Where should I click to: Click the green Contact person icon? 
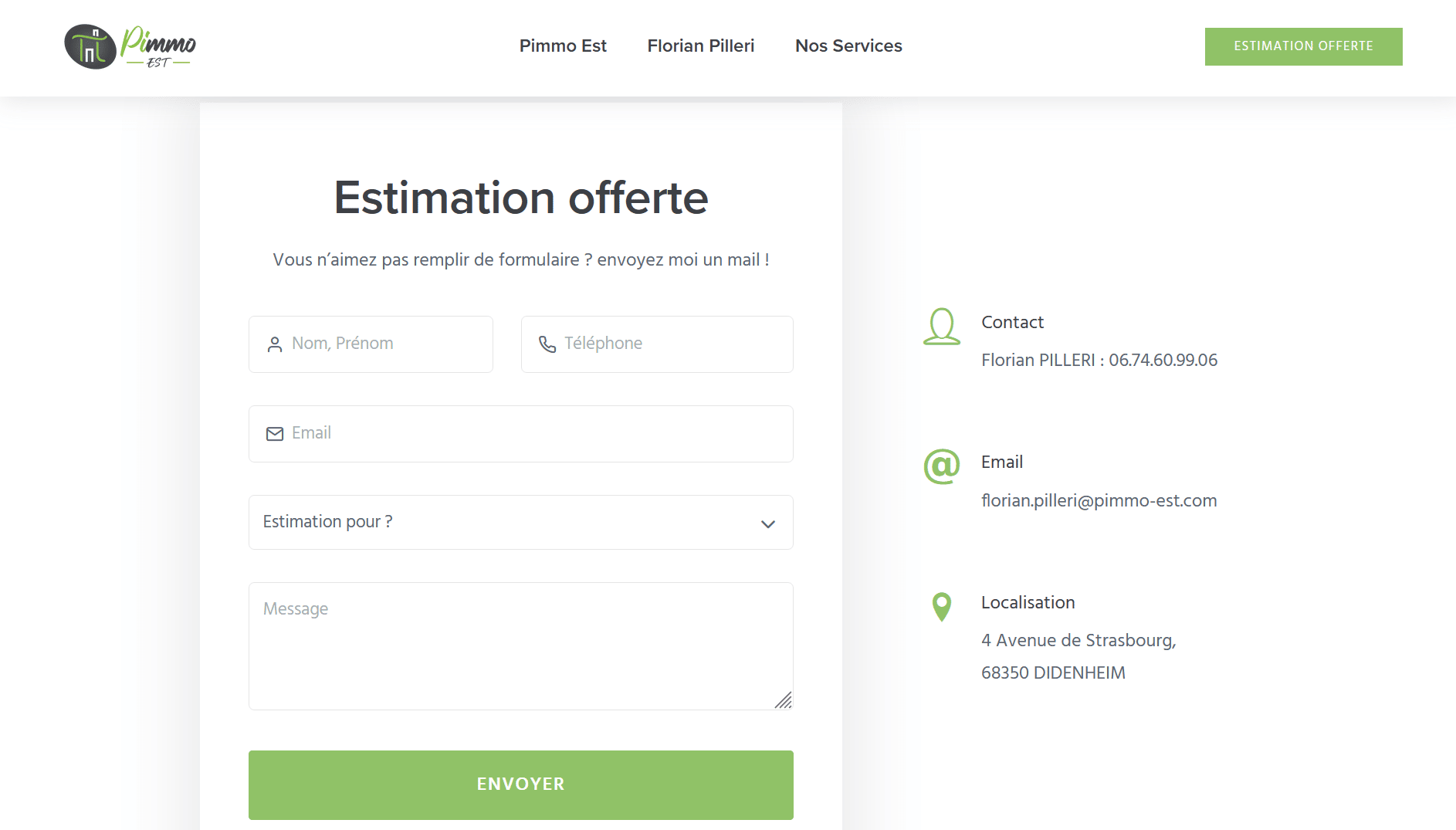pyautogui.click(x=942, y=327)
